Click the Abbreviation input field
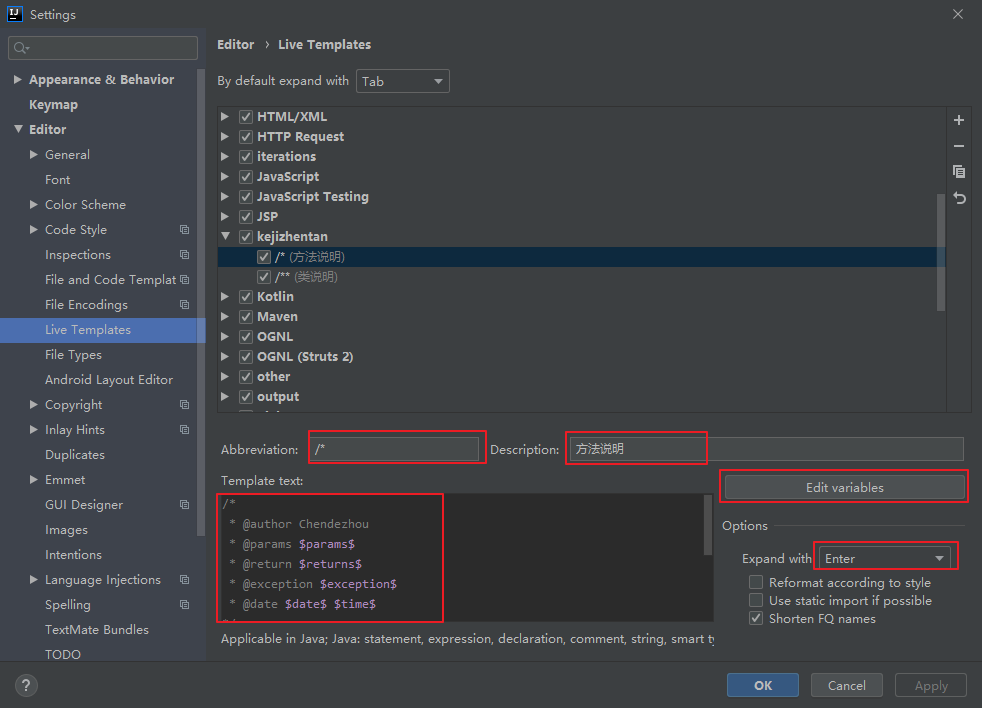 396,449
